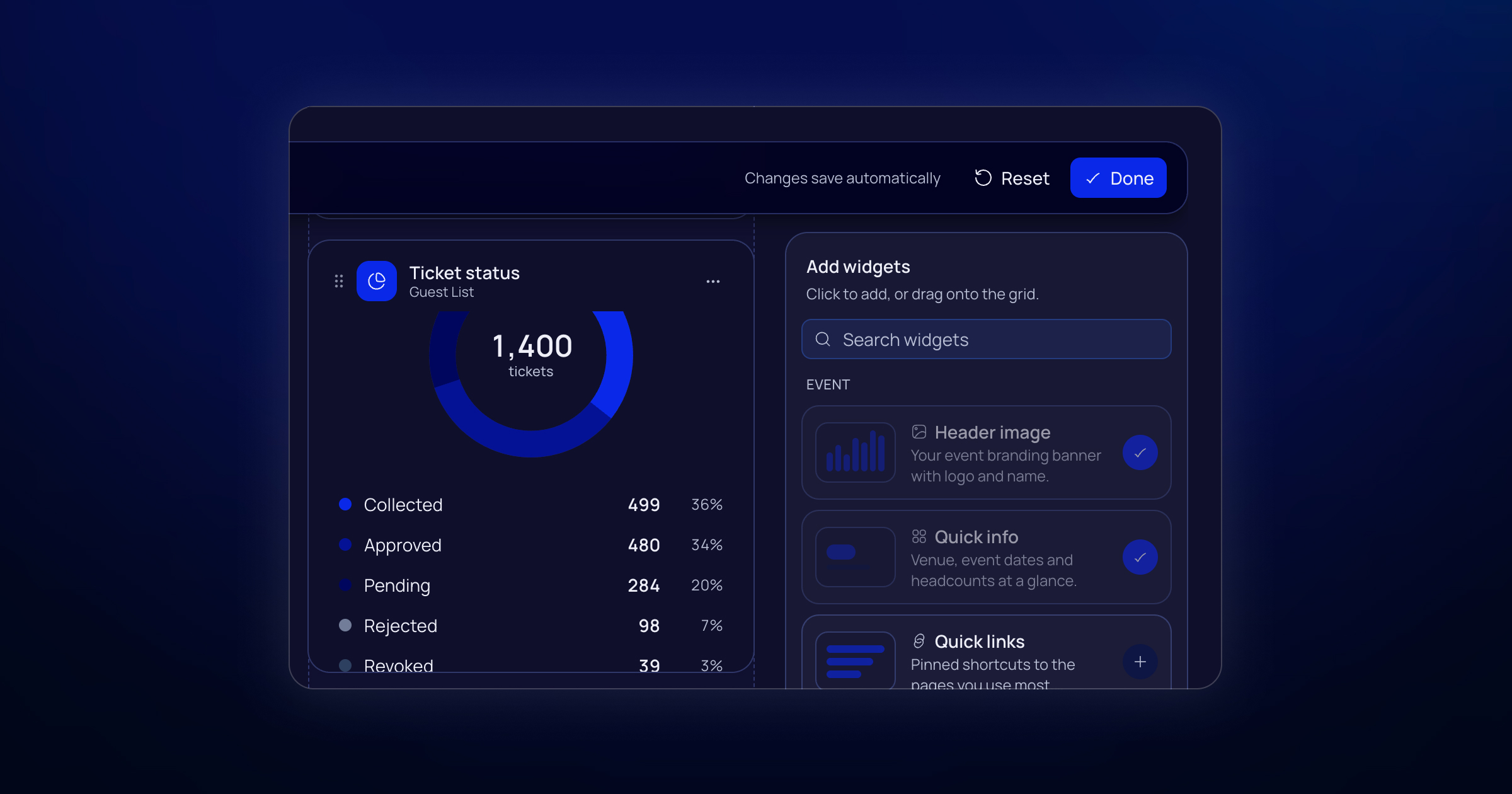Reset the dashboard layout
This screenshot has height=794, width=1512.
(1012, 178)
